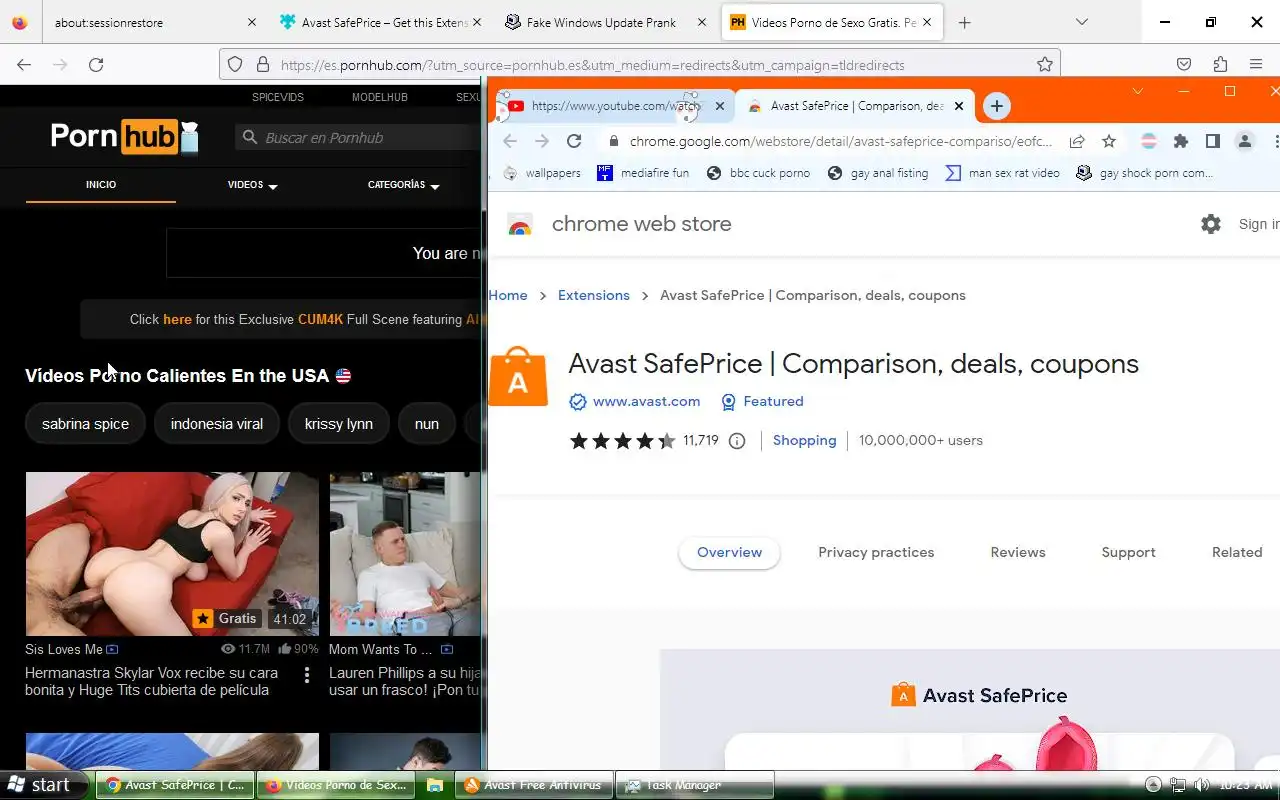This screenshot has height=800, width=1280.
Task: Close the Avast SafePrice tab in Chrome
Action: tap(959, 106)
